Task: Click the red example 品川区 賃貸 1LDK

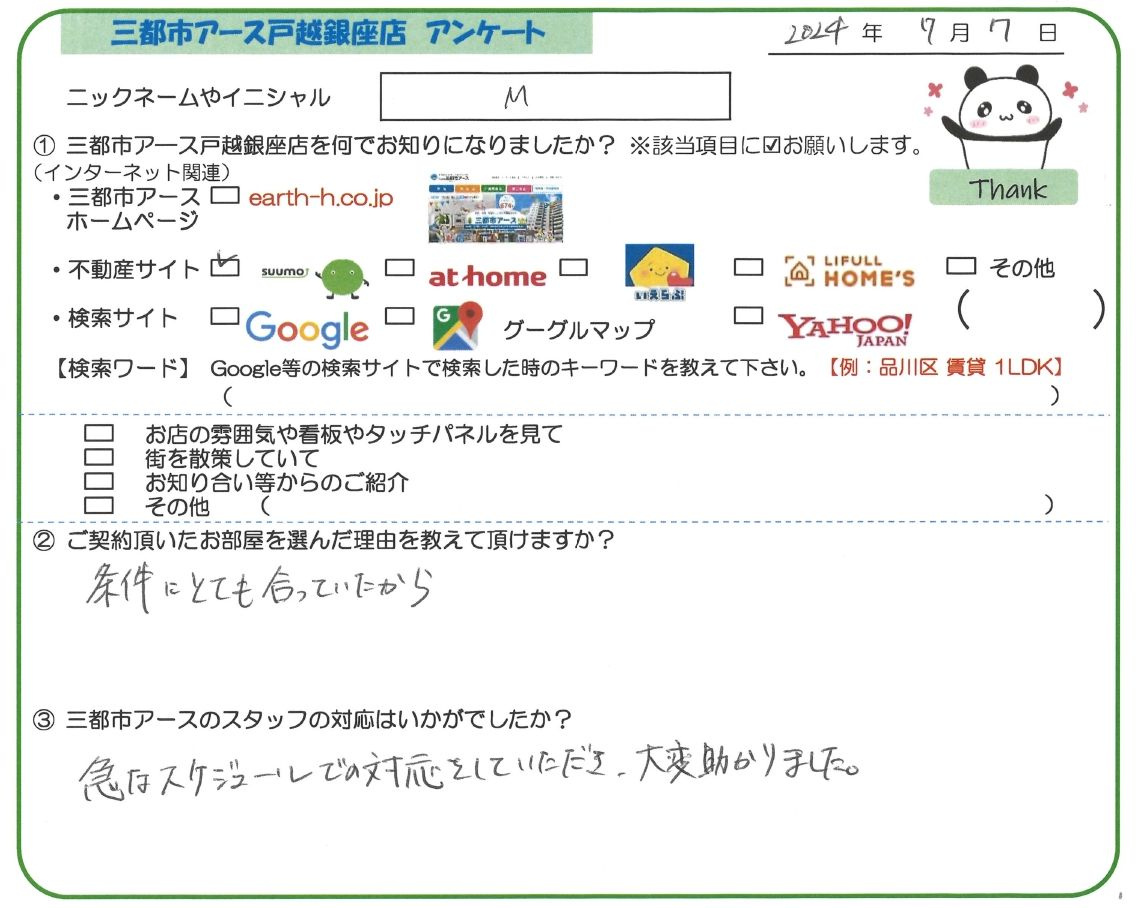Action: [x=946, y=367]
